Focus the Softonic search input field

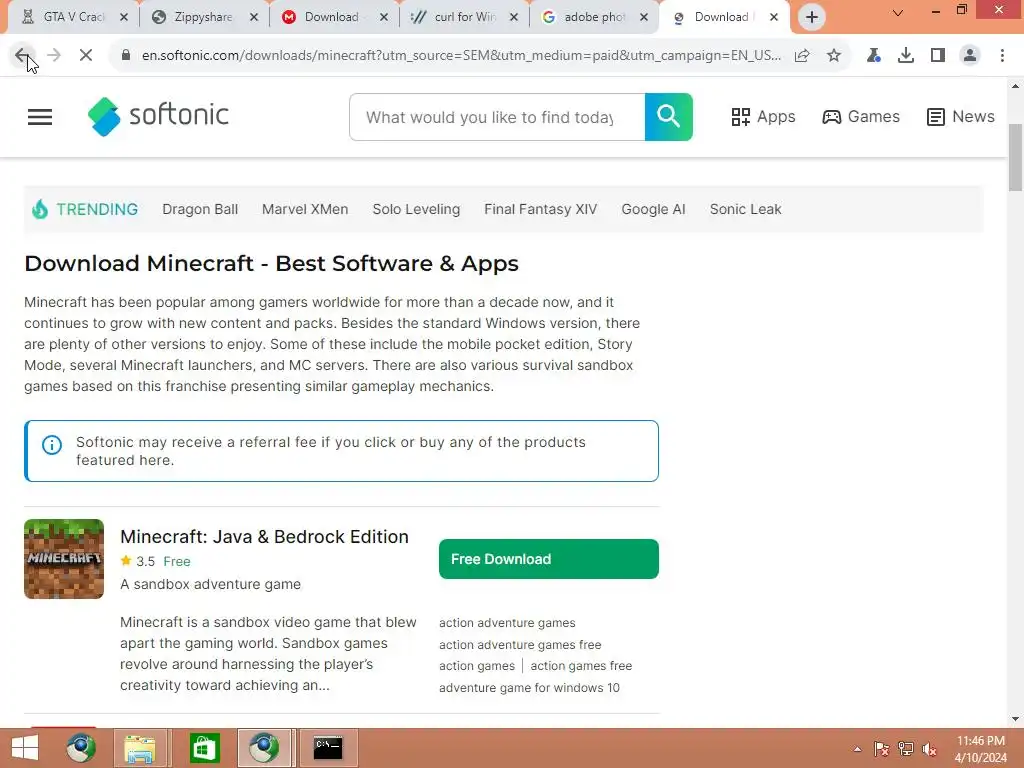point(497,117)
